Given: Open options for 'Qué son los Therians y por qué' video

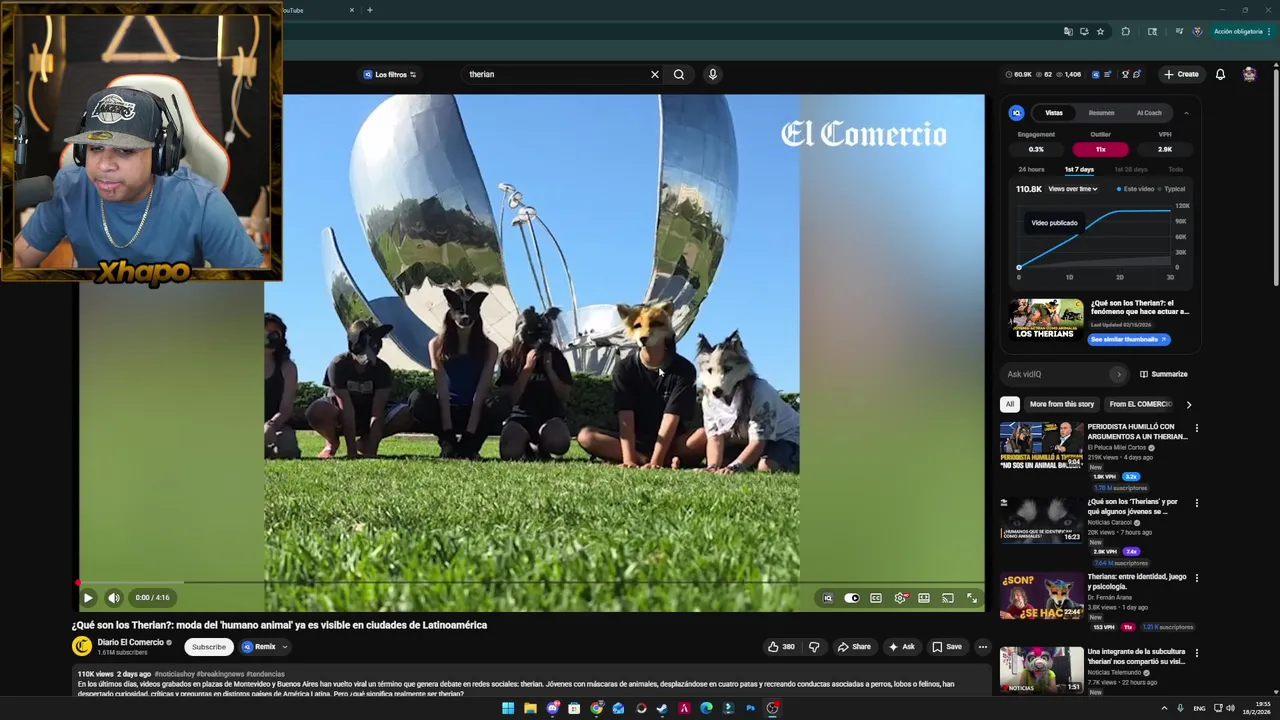Looking at the screenshot, I should tap(1196, 503).
